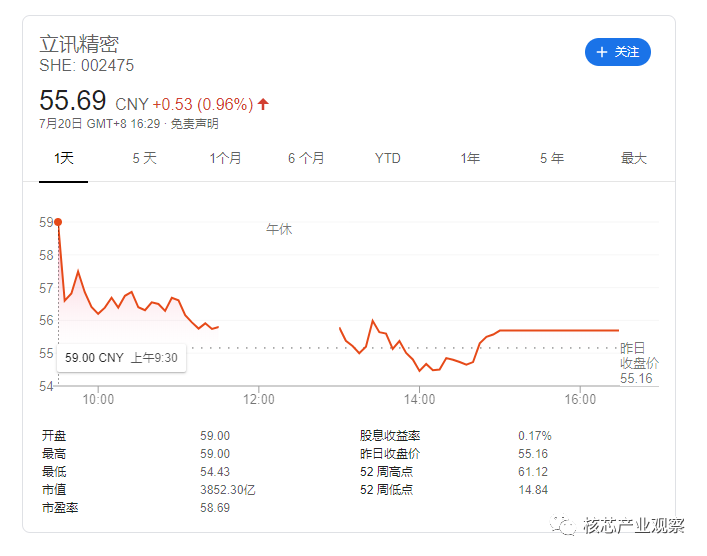This screenshot has height=556, width=707.
Task: Click the 午休 label on chart
Action: (279, 229)
